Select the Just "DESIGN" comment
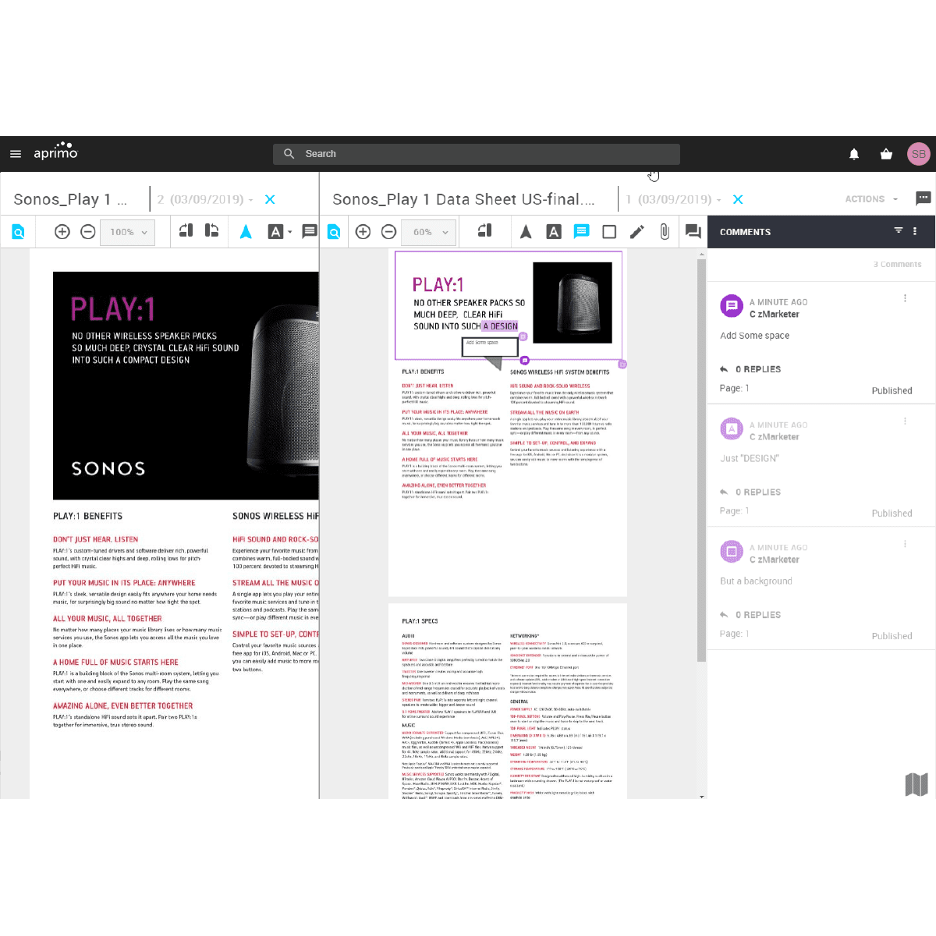Screen dimensions: 936x936 [x=820, y=466]
